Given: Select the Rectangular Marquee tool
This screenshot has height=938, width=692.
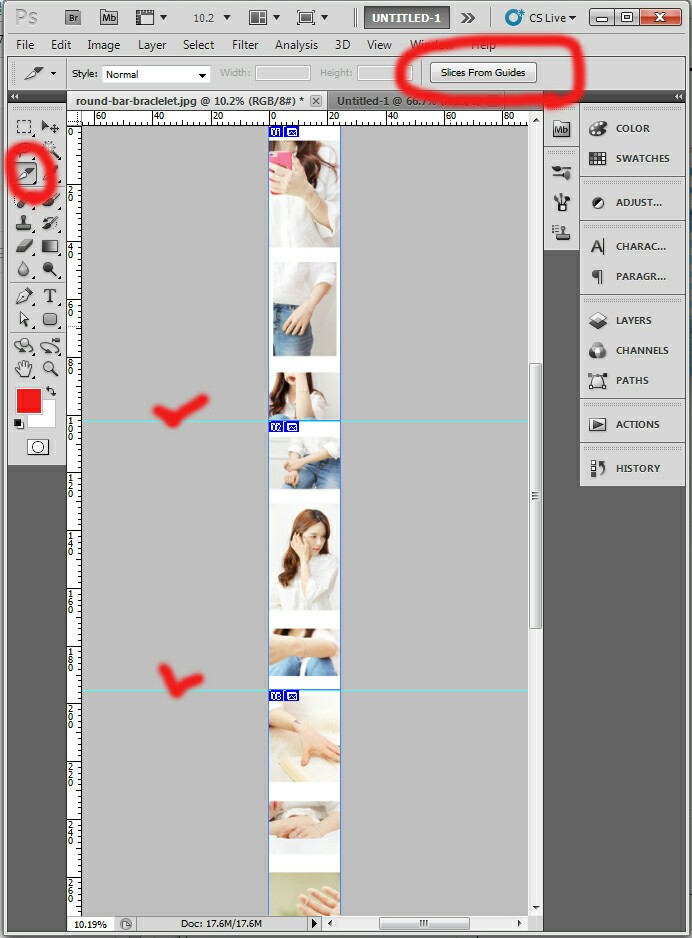Looking at the screenshot, I should [x=24, y=127].
